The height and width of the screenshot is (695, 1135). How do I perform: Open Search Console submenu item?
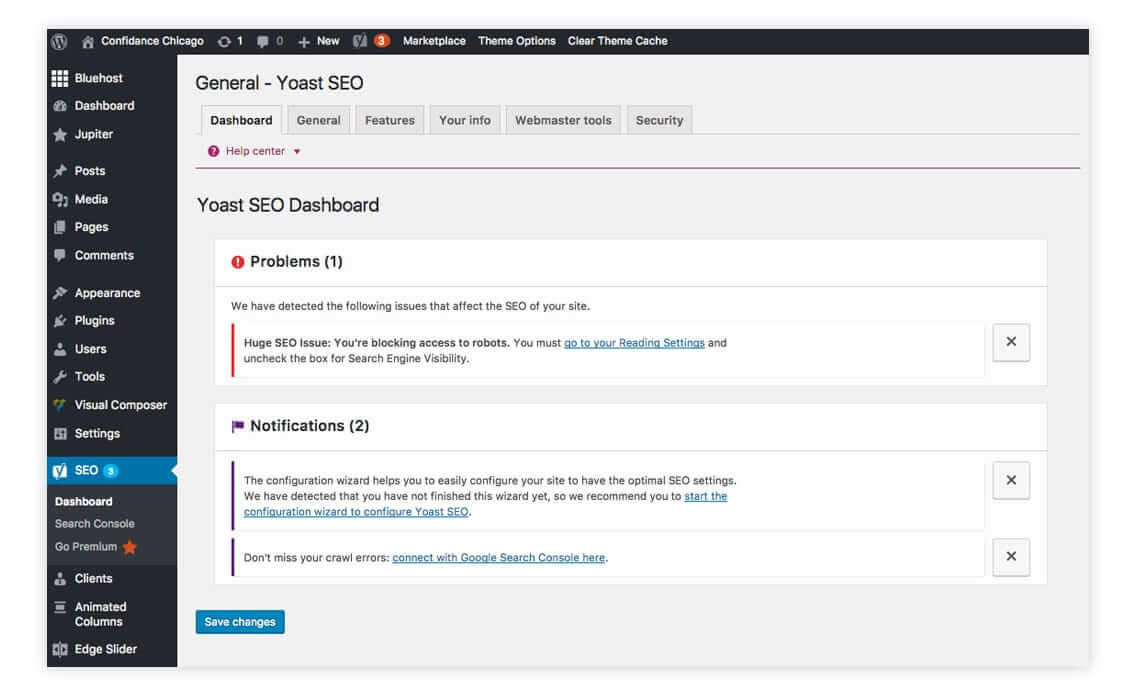pyautogui.click(x=95, y=523)
